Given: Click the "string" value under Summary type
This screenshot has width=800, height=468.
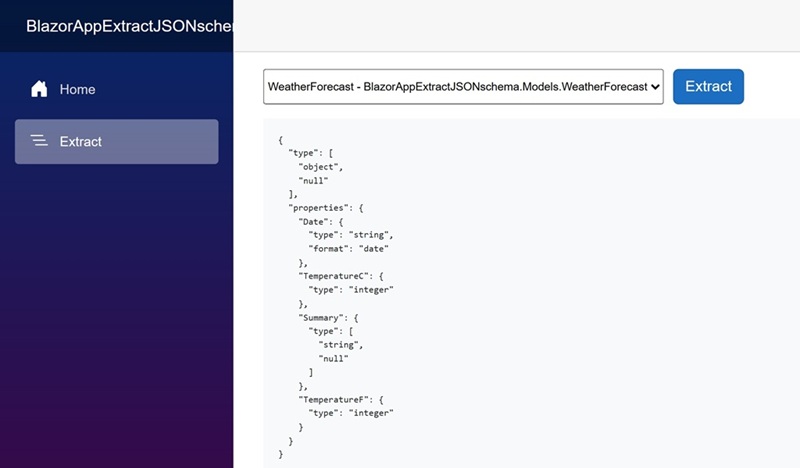Looking at the screenshot, I should coord(339,345).
